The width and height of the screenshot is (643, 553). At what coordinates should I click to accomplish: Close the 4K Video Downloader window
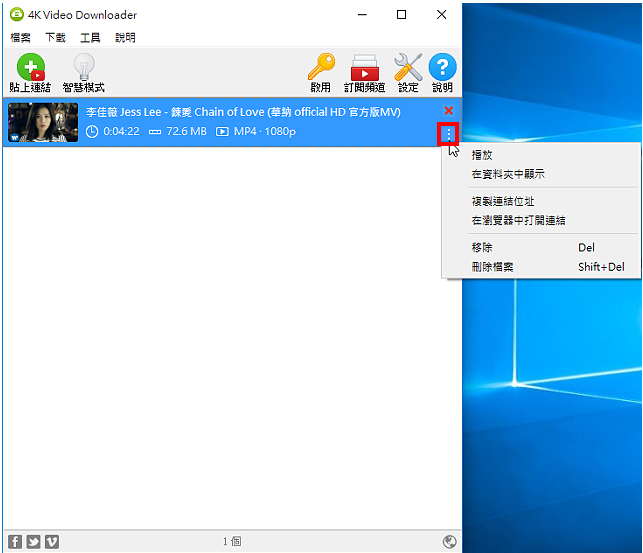tap(442, 15)
